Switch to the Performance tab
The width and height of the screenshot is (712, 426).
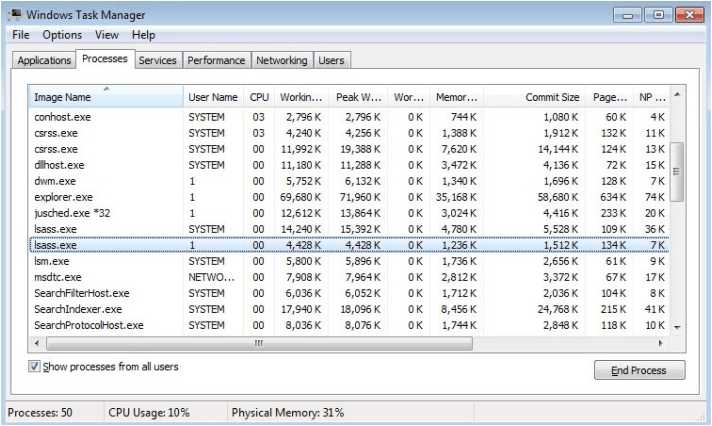pyautogui.click(x=216, y=60)
